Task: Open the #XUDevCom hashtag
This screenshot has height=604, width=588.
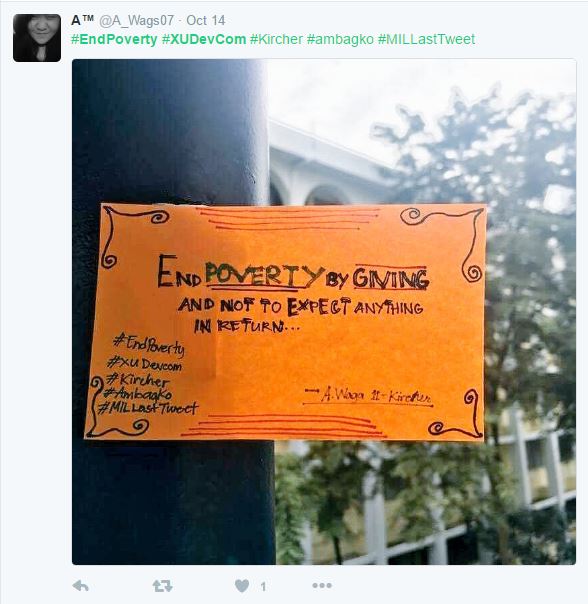Action: pos(204,39)
